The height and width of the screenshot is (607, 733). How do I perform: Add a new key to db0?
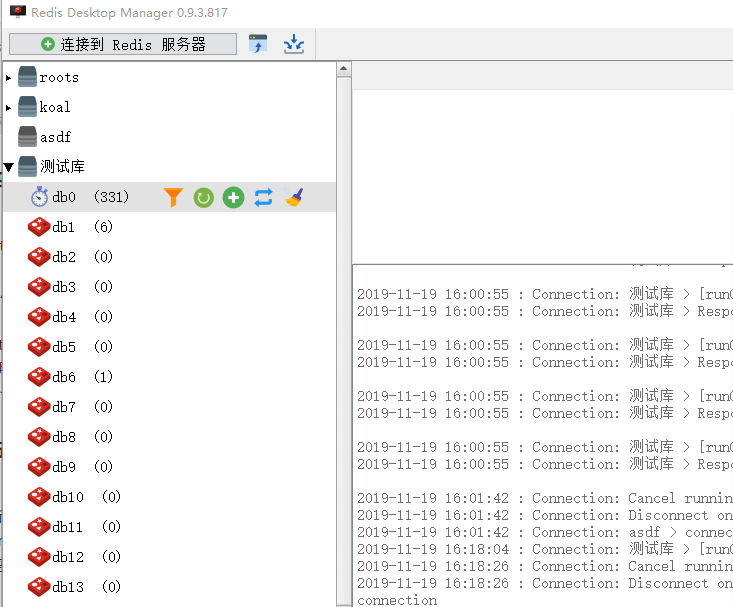click(x=233, y=197)
